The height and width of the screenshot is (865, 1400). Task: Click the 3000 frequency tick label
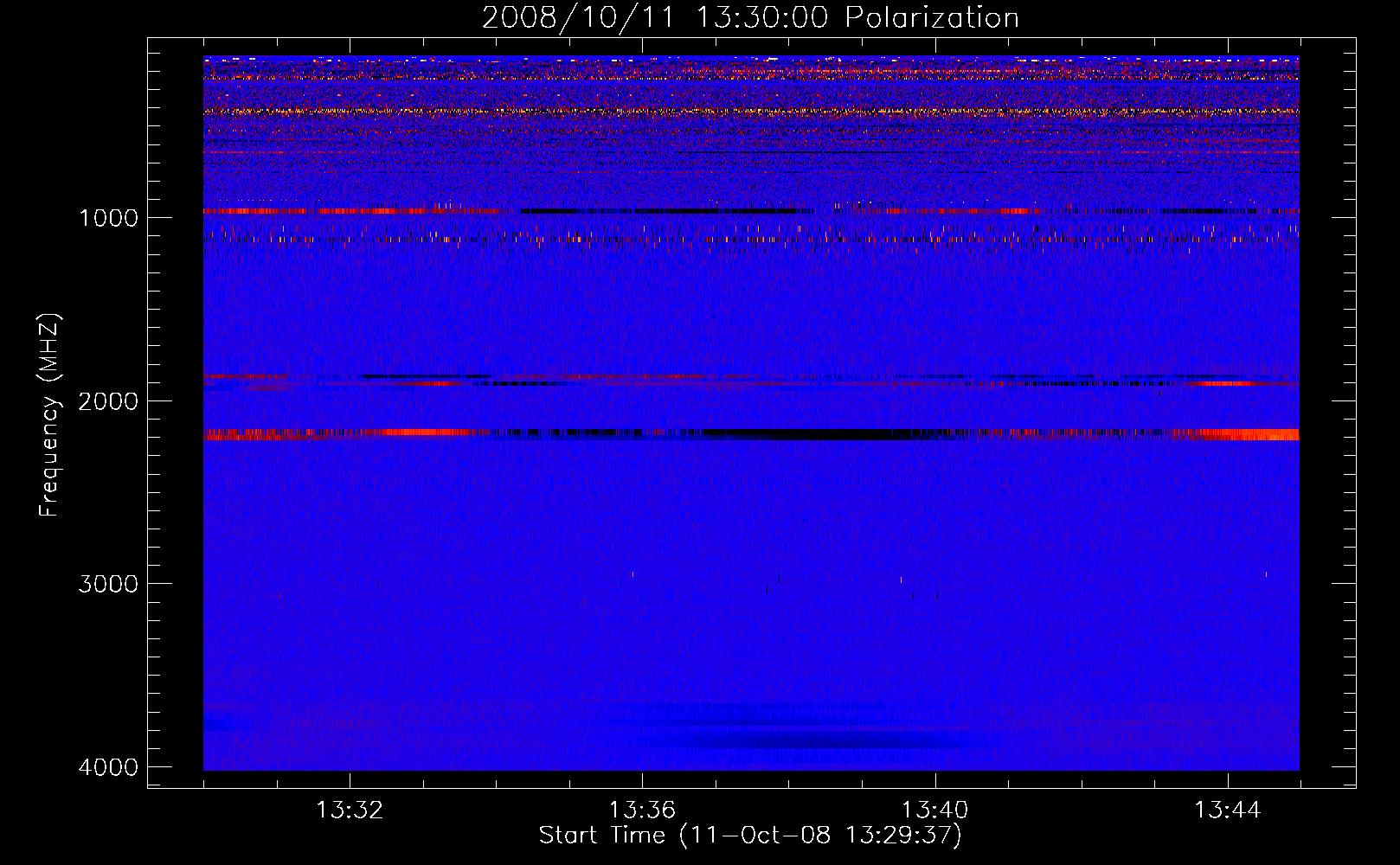pos(108,583)
